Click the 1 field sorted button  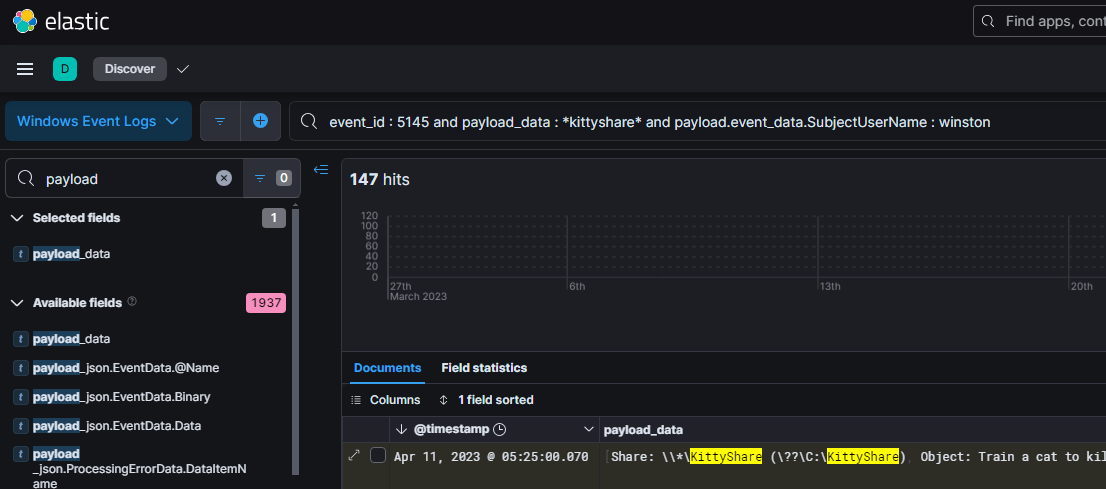(486, 400)
